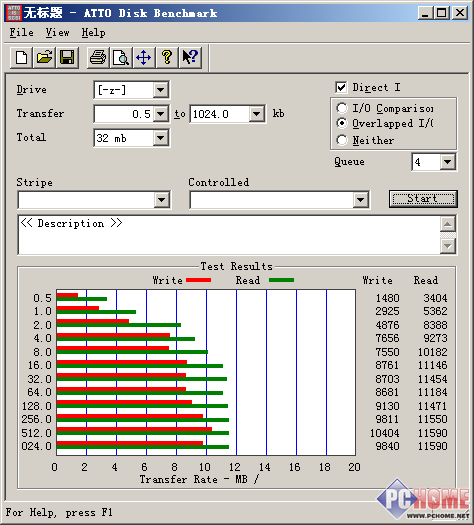Click the yellow question mark About icon

(167, 57)
